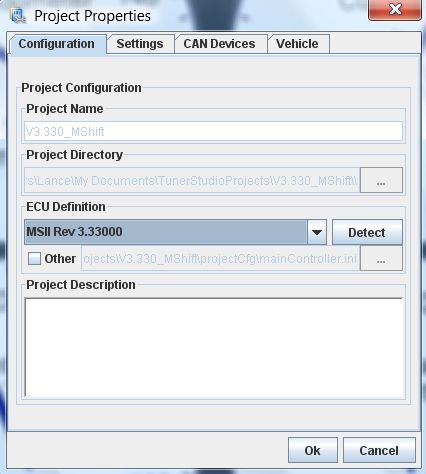The image size is (426, 474).
Task: Select the MSII Rev 3.33000 combo box
Action: pyautogui.click(x=175, y=232)
